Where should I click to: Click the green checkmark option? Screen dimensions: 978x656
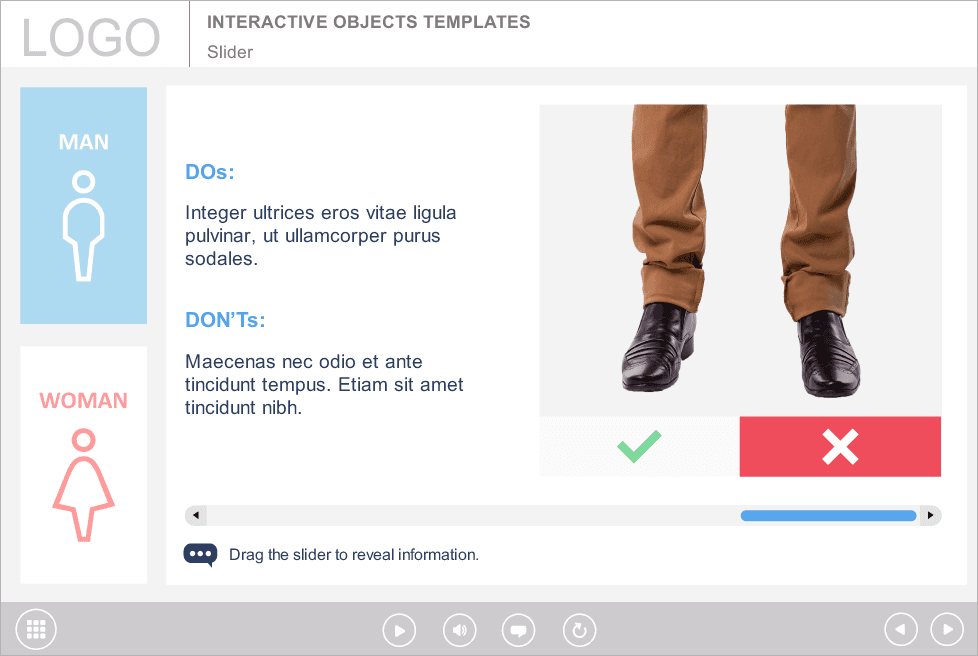click(x=639, y=446)
